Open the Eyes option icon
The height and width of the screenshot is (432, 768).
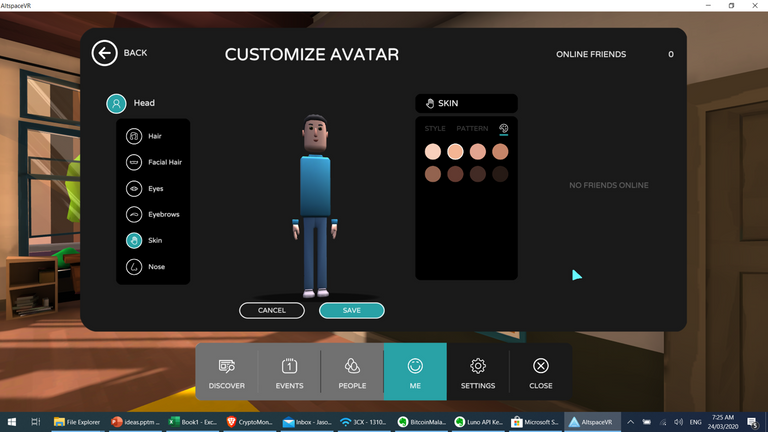pos(134,189)
